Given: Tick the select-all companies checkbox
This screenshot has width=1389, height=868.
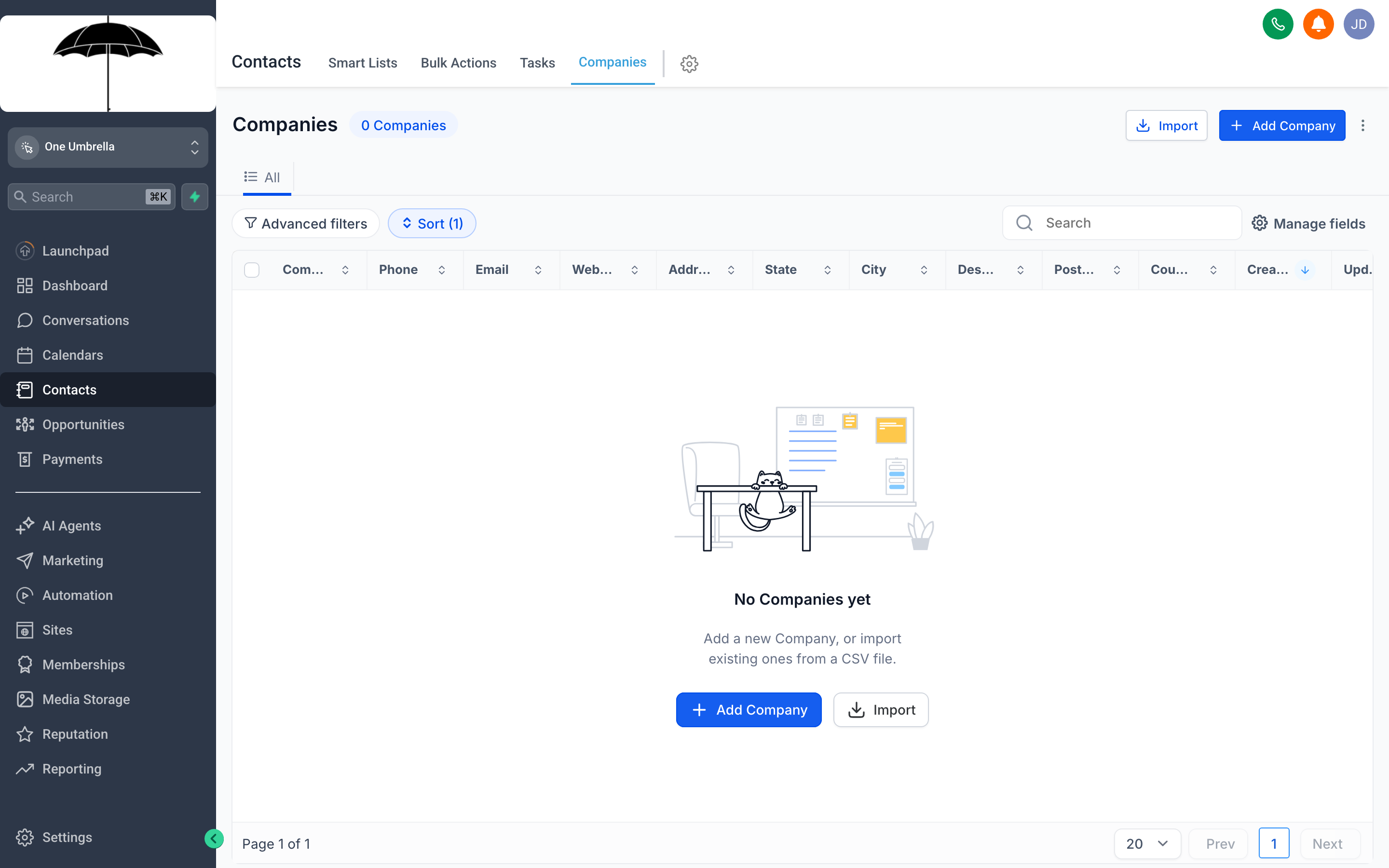Looking at the screenshot, I should tap(251, 270).
